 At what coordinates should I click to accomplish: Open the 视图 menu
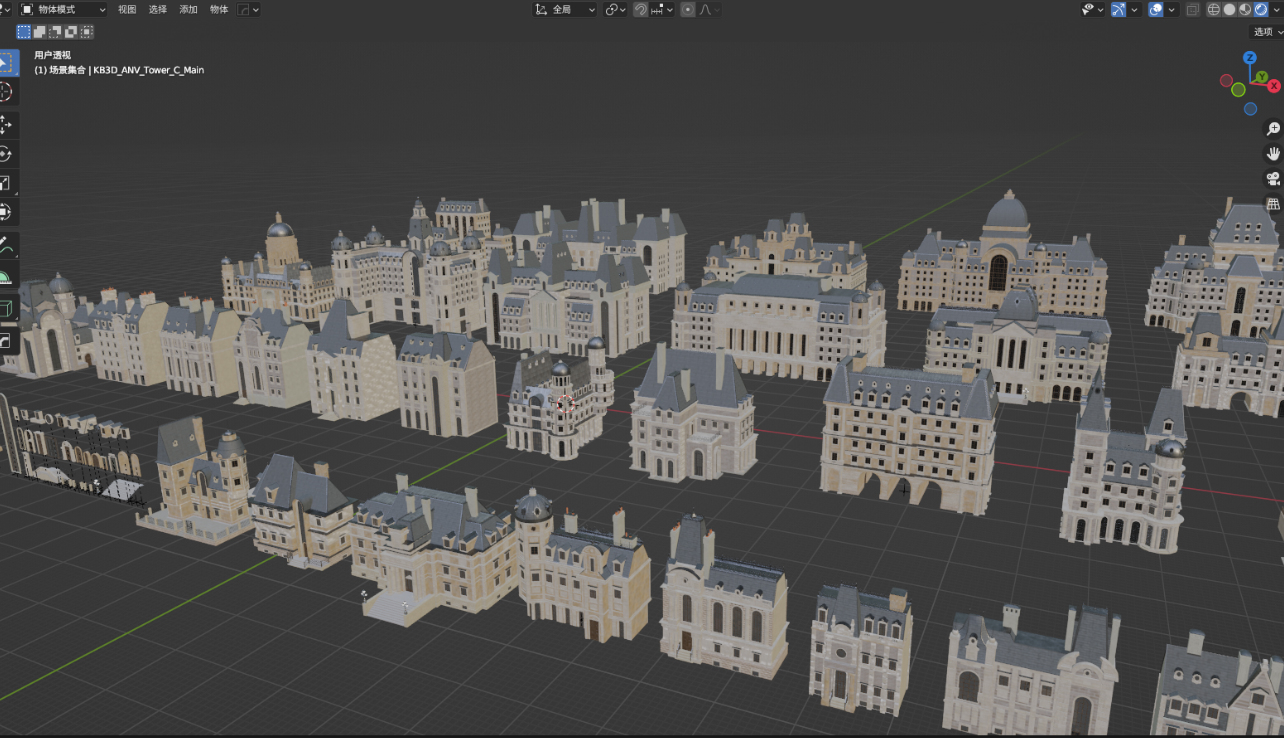(127, 9)
